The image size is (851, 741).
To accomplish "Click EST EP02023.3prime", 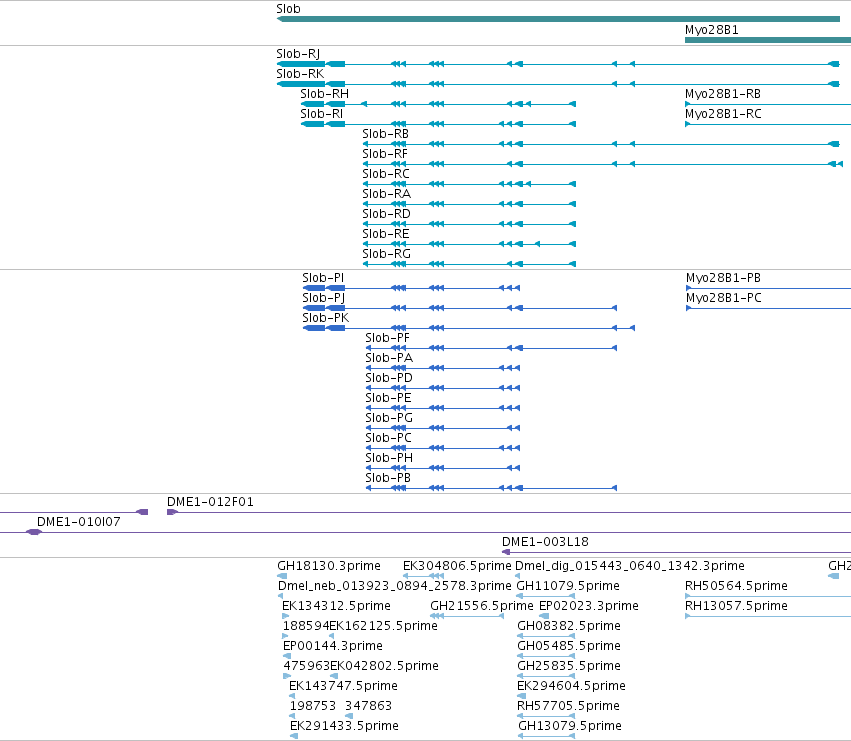I will pyautogui.click(x=588, y=606).
